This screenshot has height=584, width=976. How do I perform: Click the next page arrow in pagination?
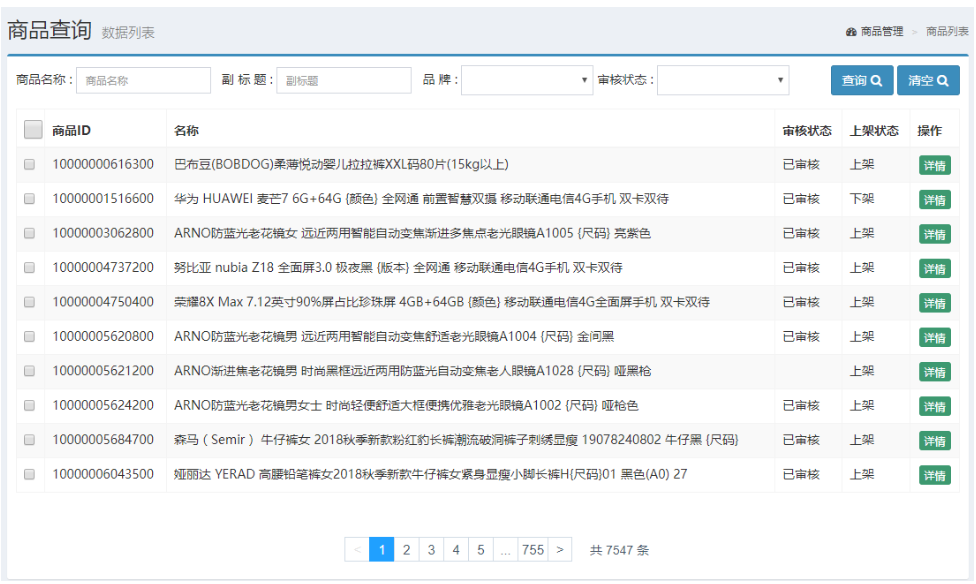click(560, 550)
